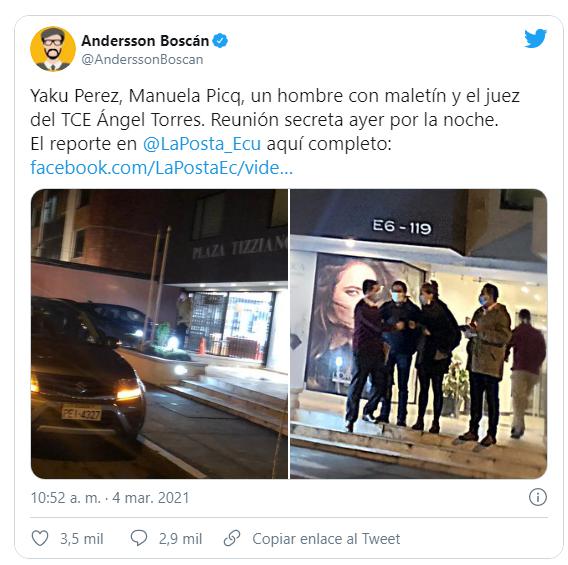Screen dimensions: 568x565
Task: Open Andersson Boscán's profile avatar
Action: tap(53, 49)
